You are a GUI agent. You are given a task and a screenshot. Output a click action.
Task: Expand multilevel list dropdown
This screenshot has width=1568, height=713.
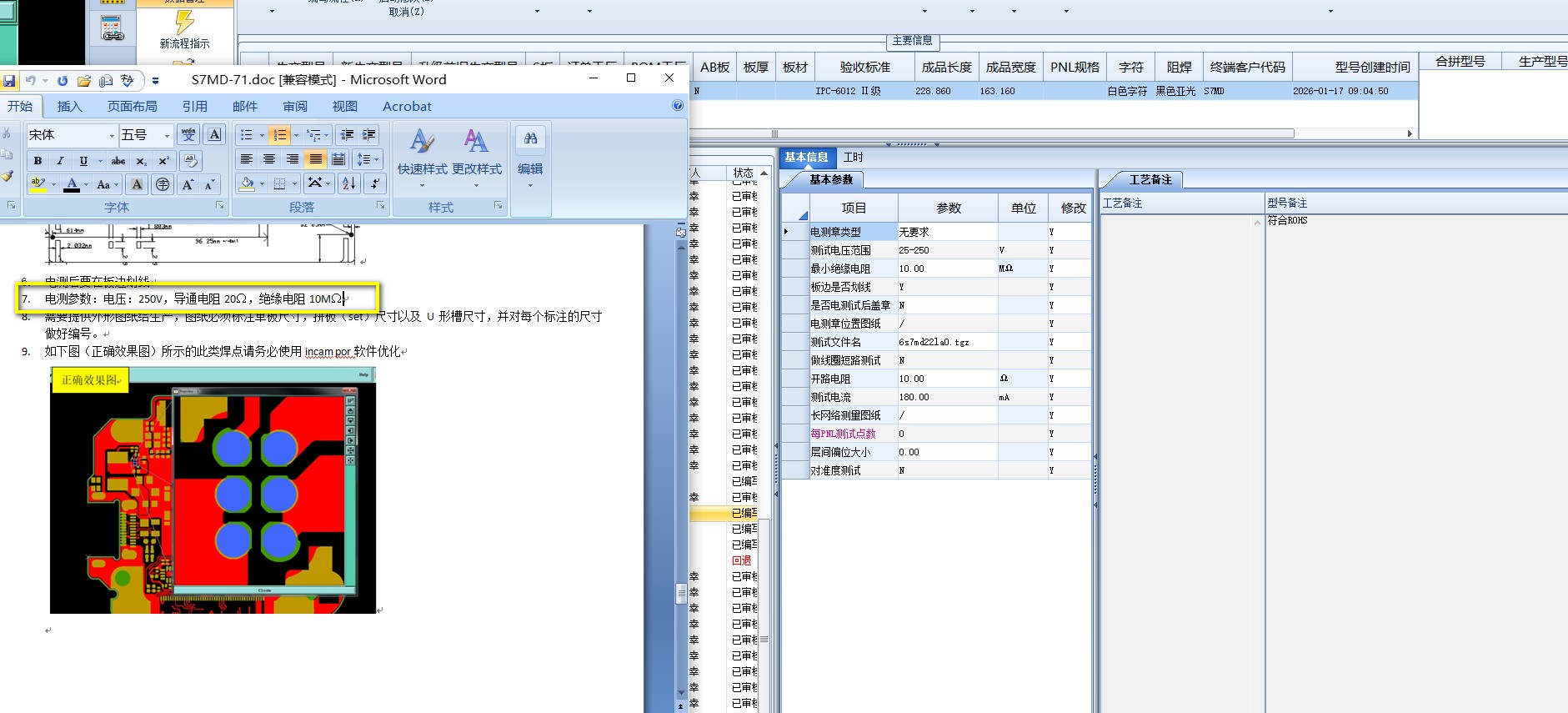coord(327,135)
